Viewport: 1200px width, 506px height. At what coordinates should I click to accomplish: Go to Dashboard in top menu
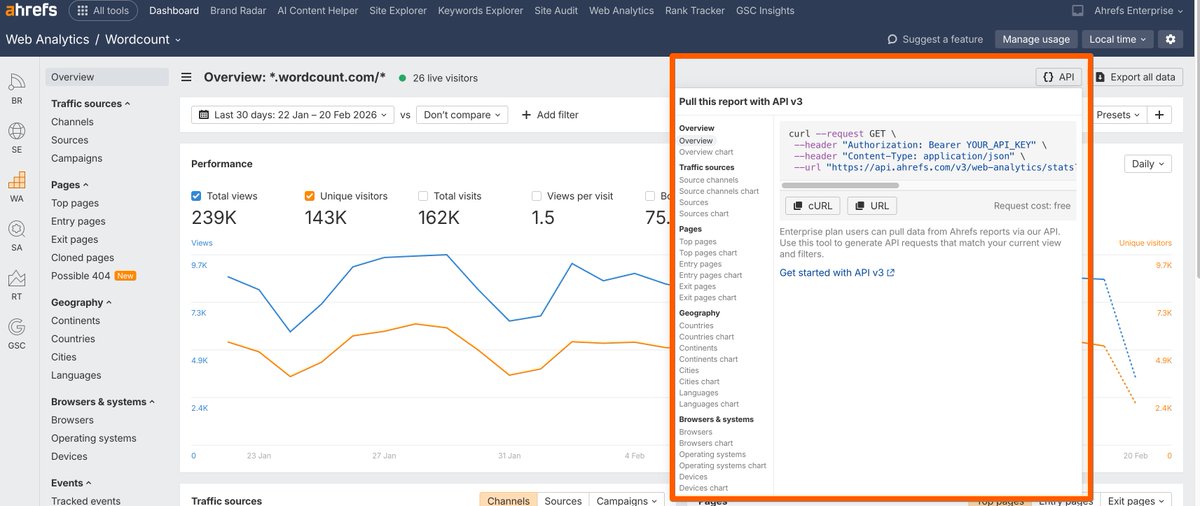pos(174,11)
